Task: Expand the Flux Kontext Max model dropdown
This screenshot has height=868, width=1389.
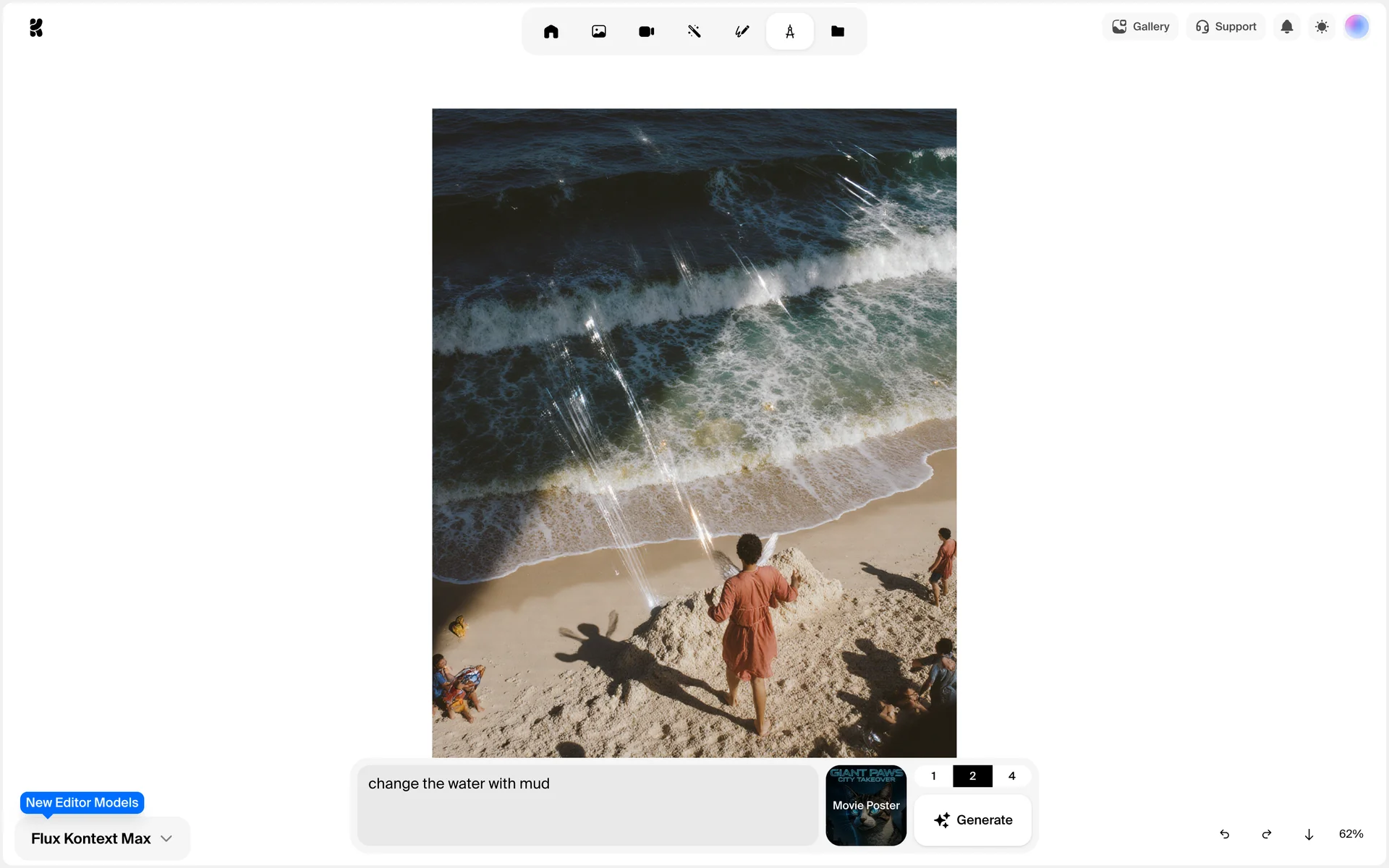Action: tap(102, 838)
